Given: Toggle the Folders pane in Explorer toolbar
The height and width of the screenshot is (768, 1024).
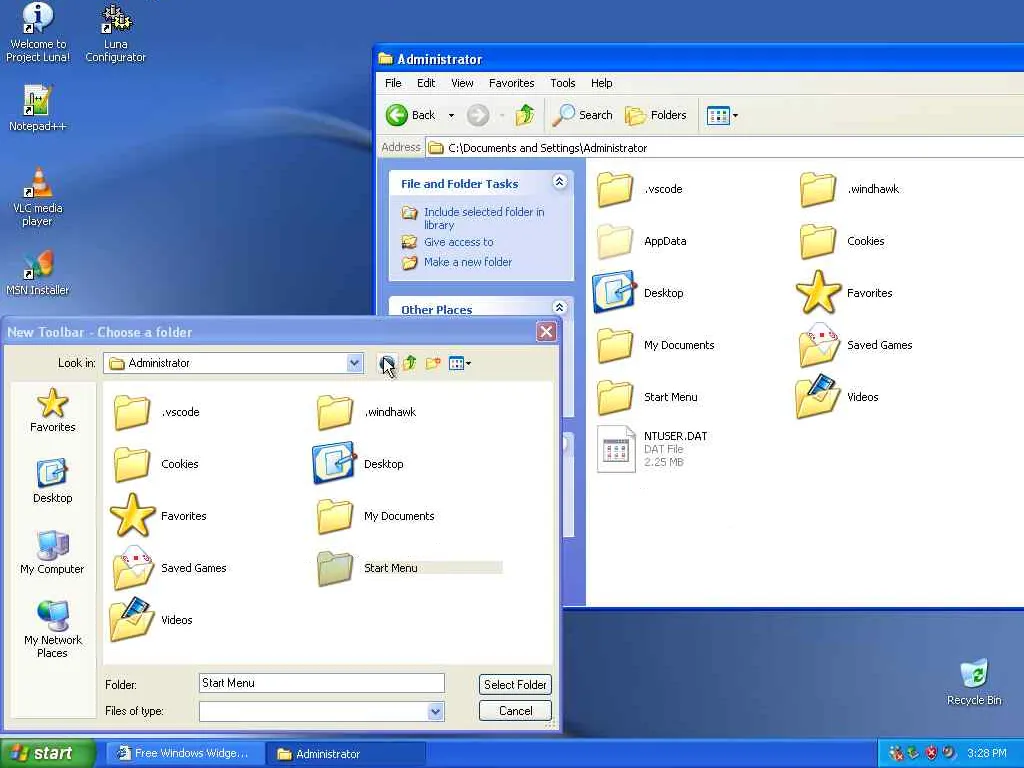Looking at the screenshot, I should 656,116.
